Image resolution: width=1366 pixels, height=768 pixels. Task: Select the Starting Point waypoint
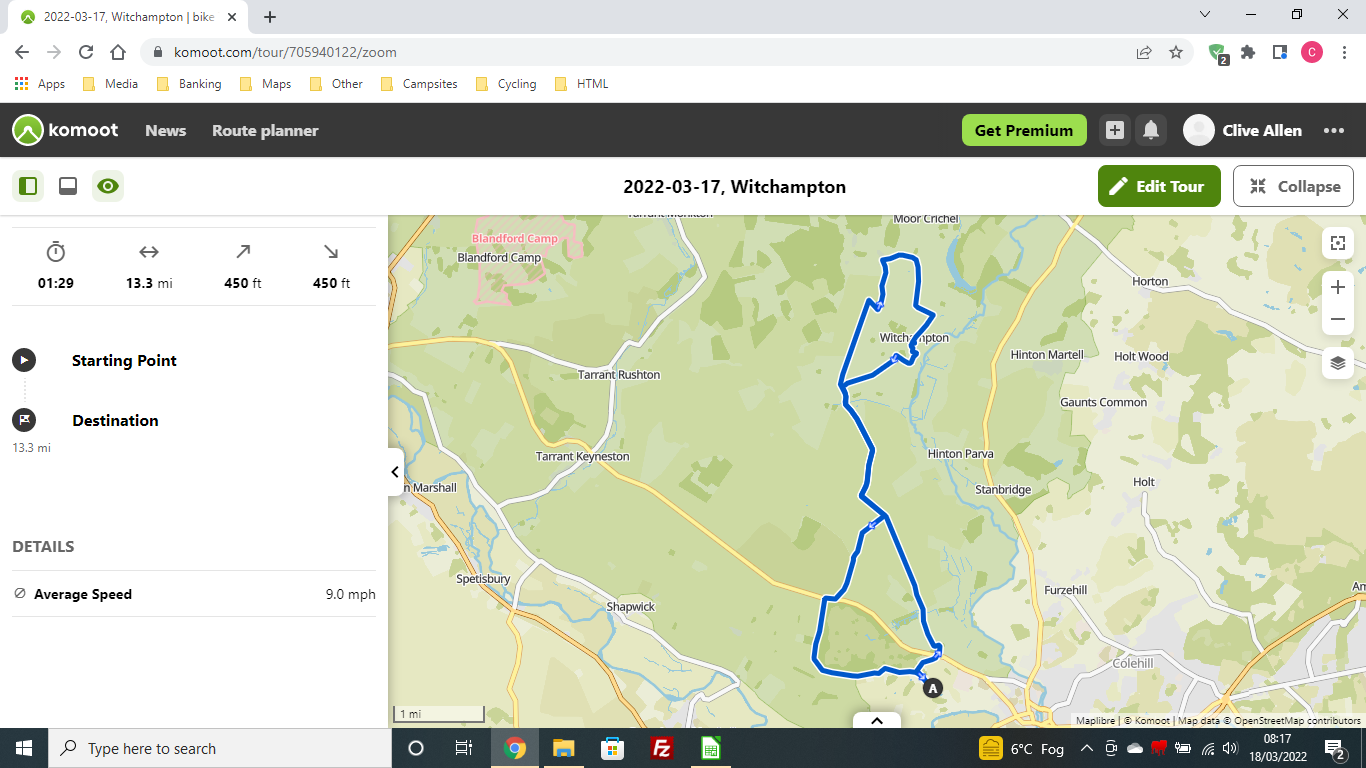124,361
